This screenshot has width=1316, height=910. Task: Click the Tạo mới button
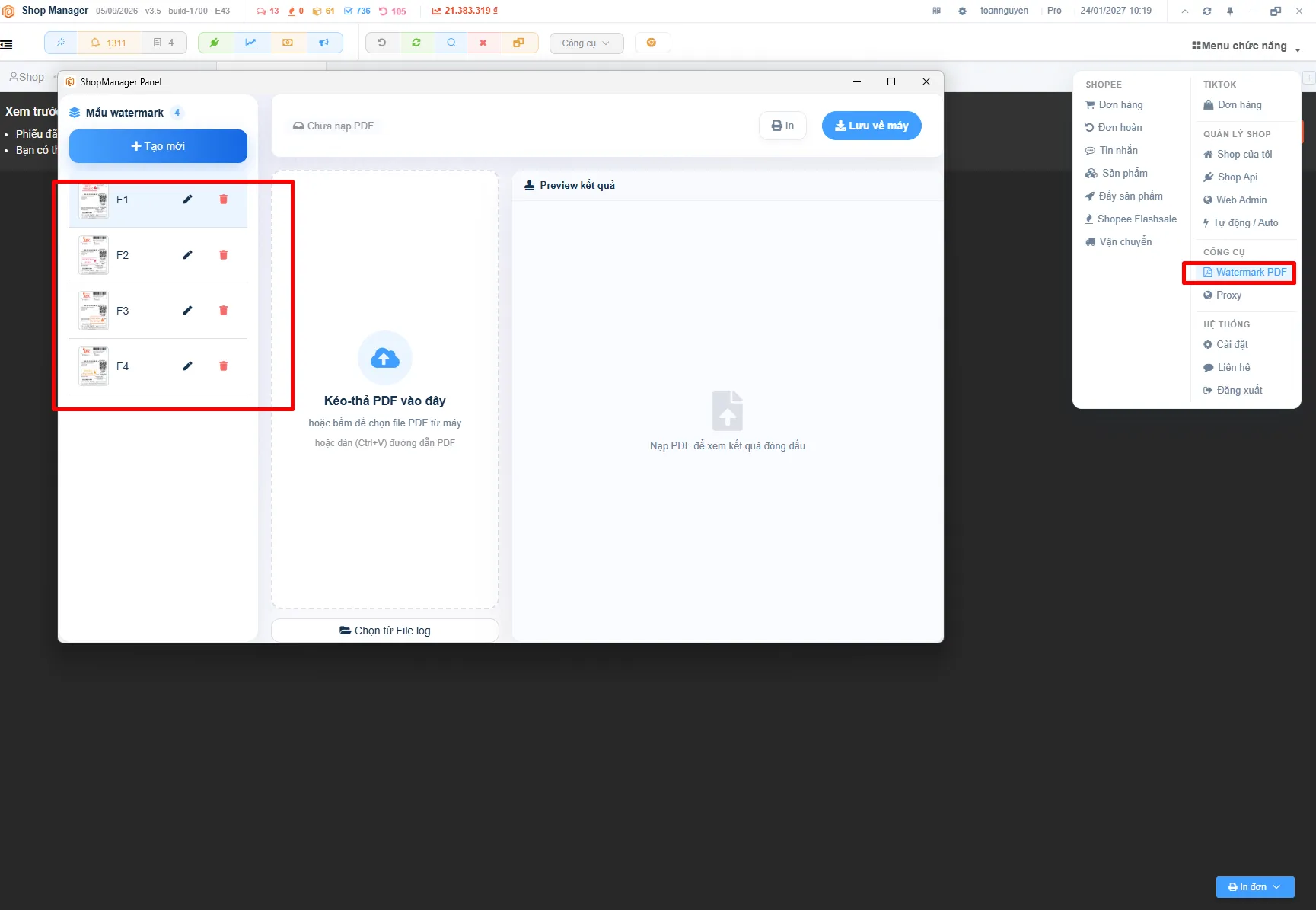click(158, 146)
